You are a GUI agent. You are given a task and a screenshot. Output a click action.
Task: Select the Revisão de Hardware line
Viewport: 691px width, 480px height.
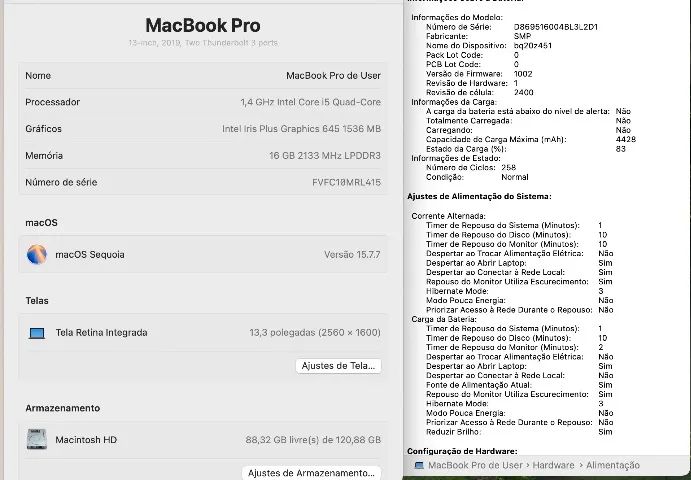472,83
